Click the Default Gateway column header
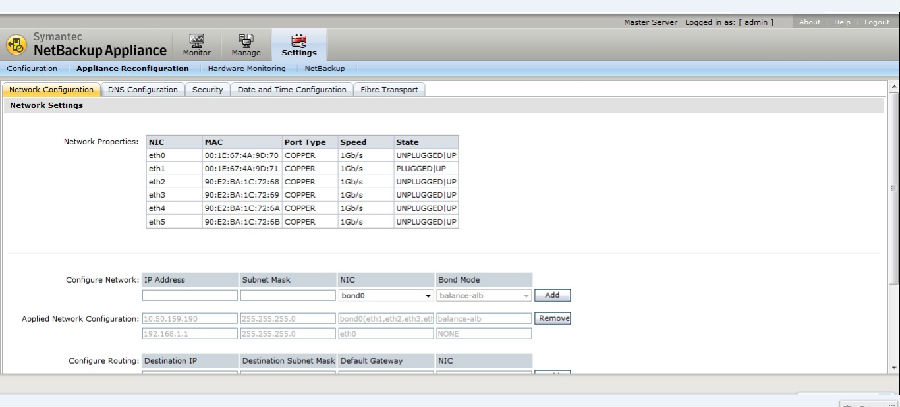The width and height of the screenshot is (900, 407). point(385,361)
